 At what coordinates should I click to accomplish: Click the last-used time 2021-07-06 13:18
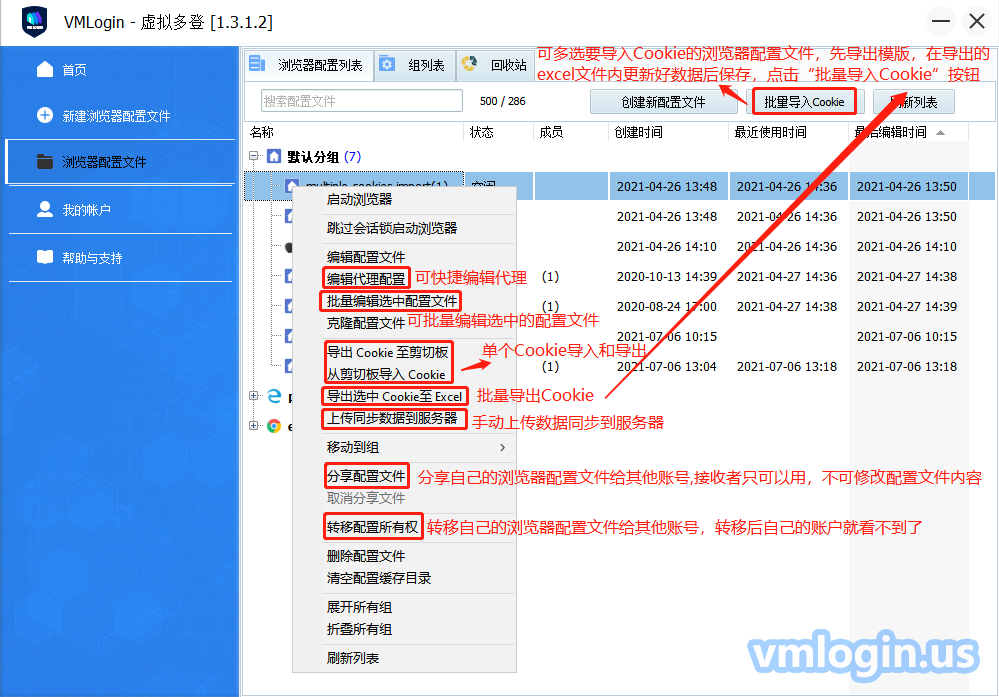787,366
